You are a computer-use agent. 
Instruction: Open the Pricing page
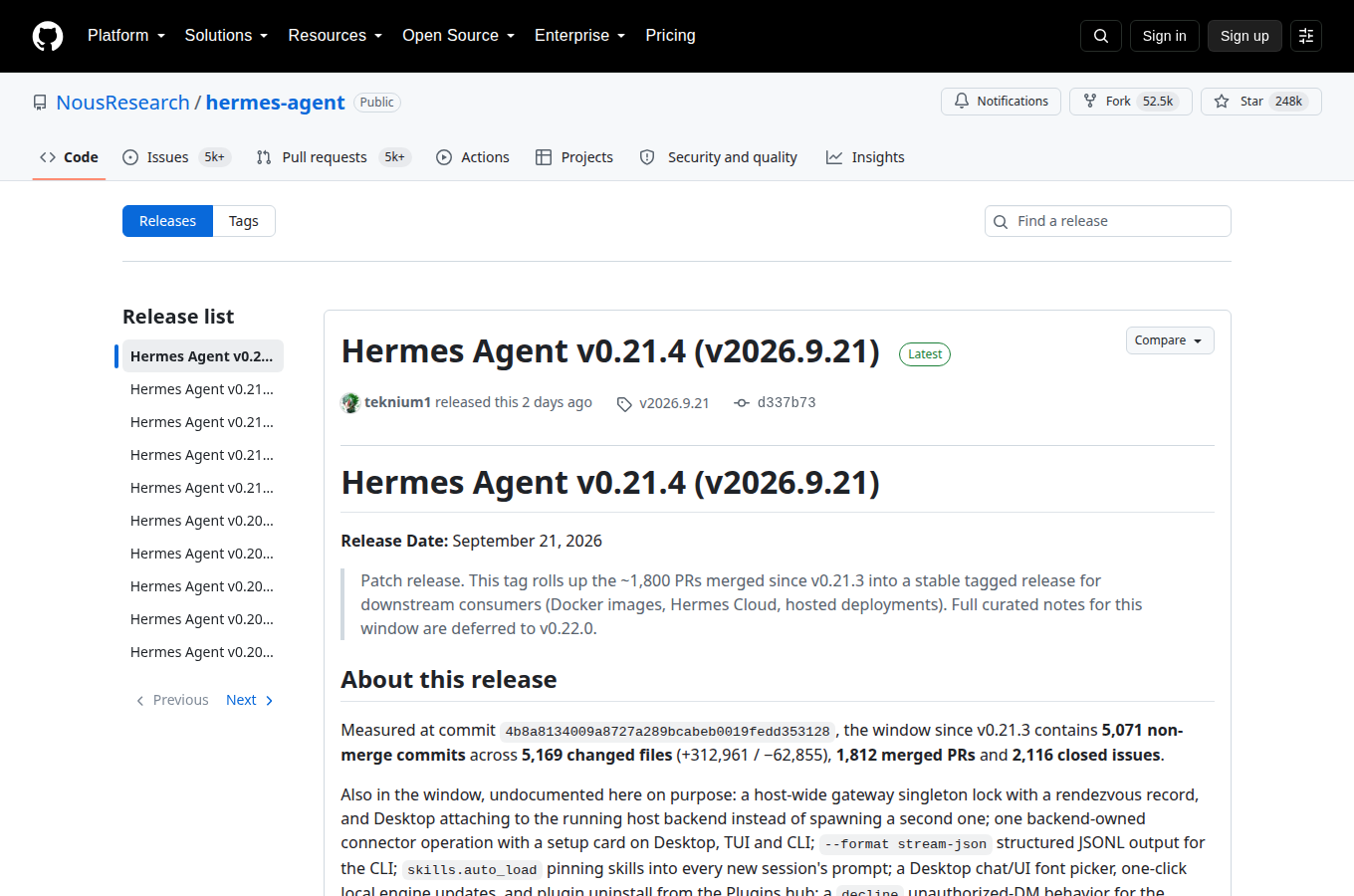(x=670, y=36)
